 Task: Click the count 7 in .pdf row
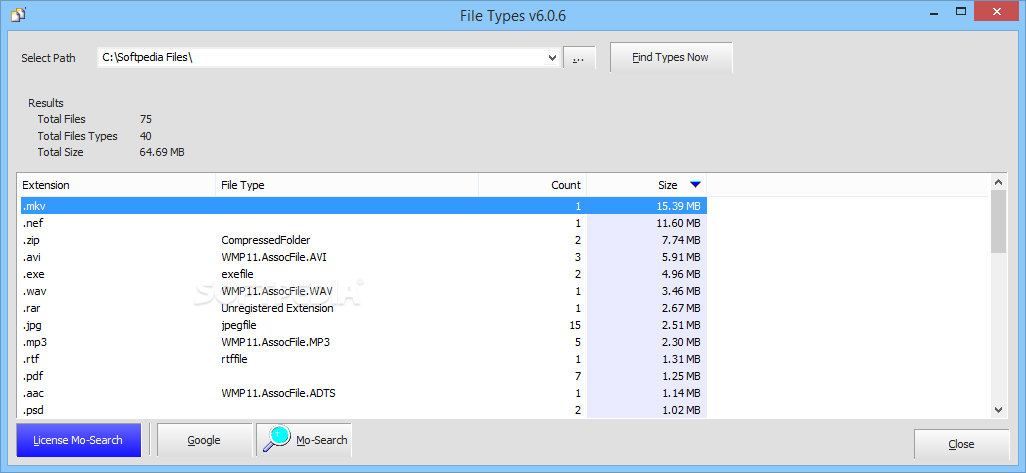(x=578, y=376)
